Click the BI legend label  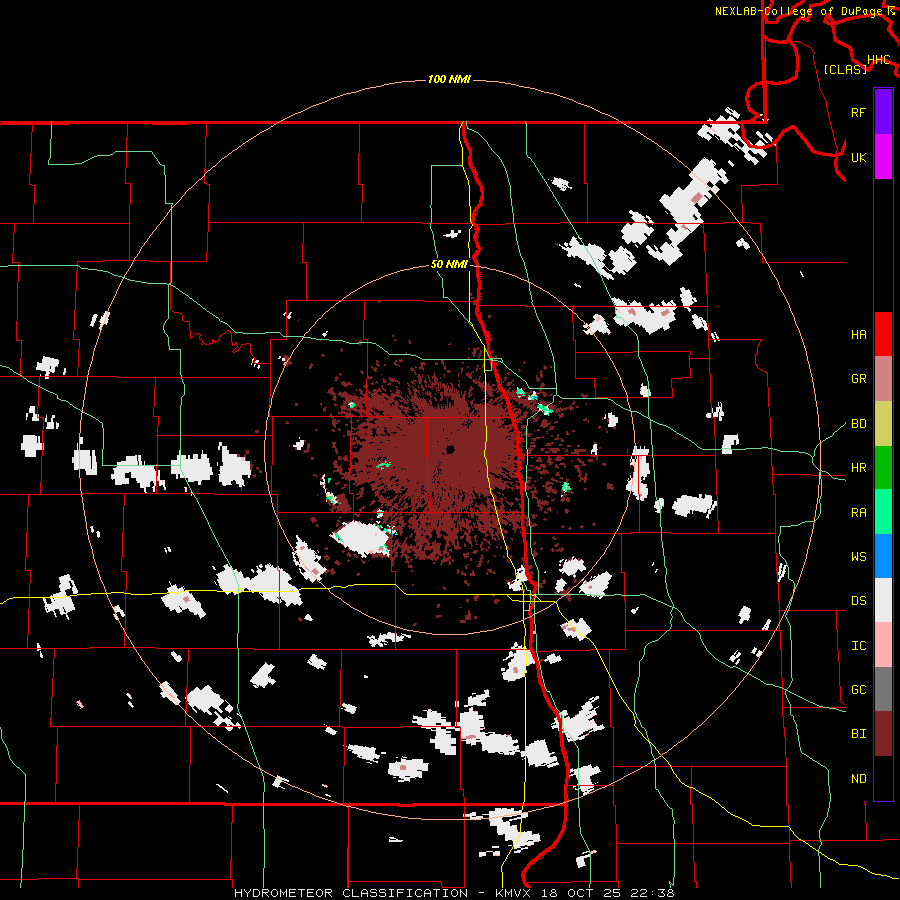(858, 734)
